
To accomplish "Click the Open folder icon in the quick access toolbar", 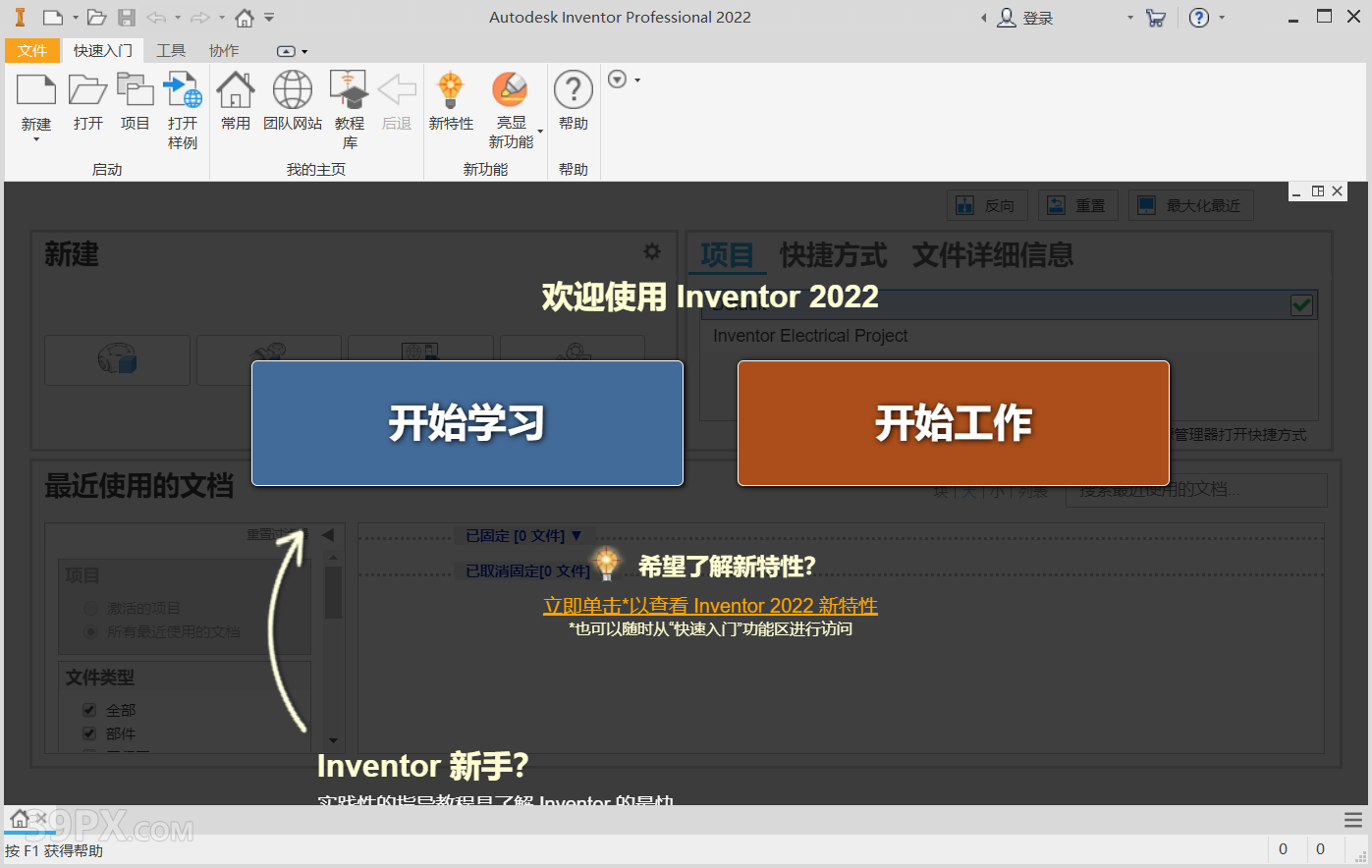I will click(x=96, y=18).
